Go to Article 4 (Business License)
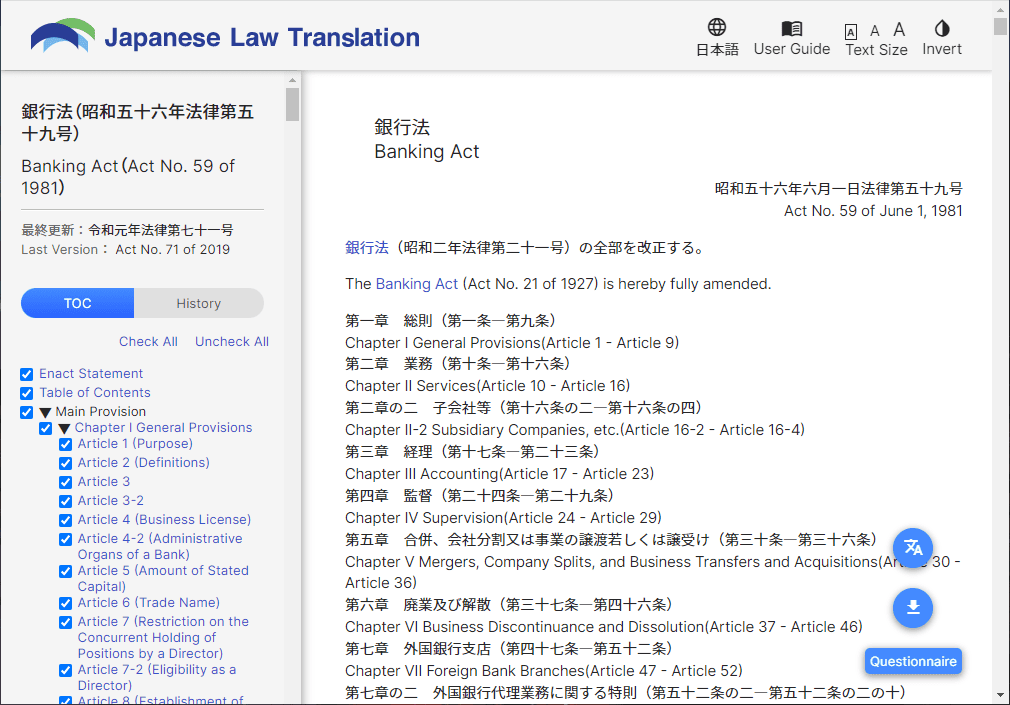Image resolution: width=1010 pixels, height=705 pixels. [164, 519]
